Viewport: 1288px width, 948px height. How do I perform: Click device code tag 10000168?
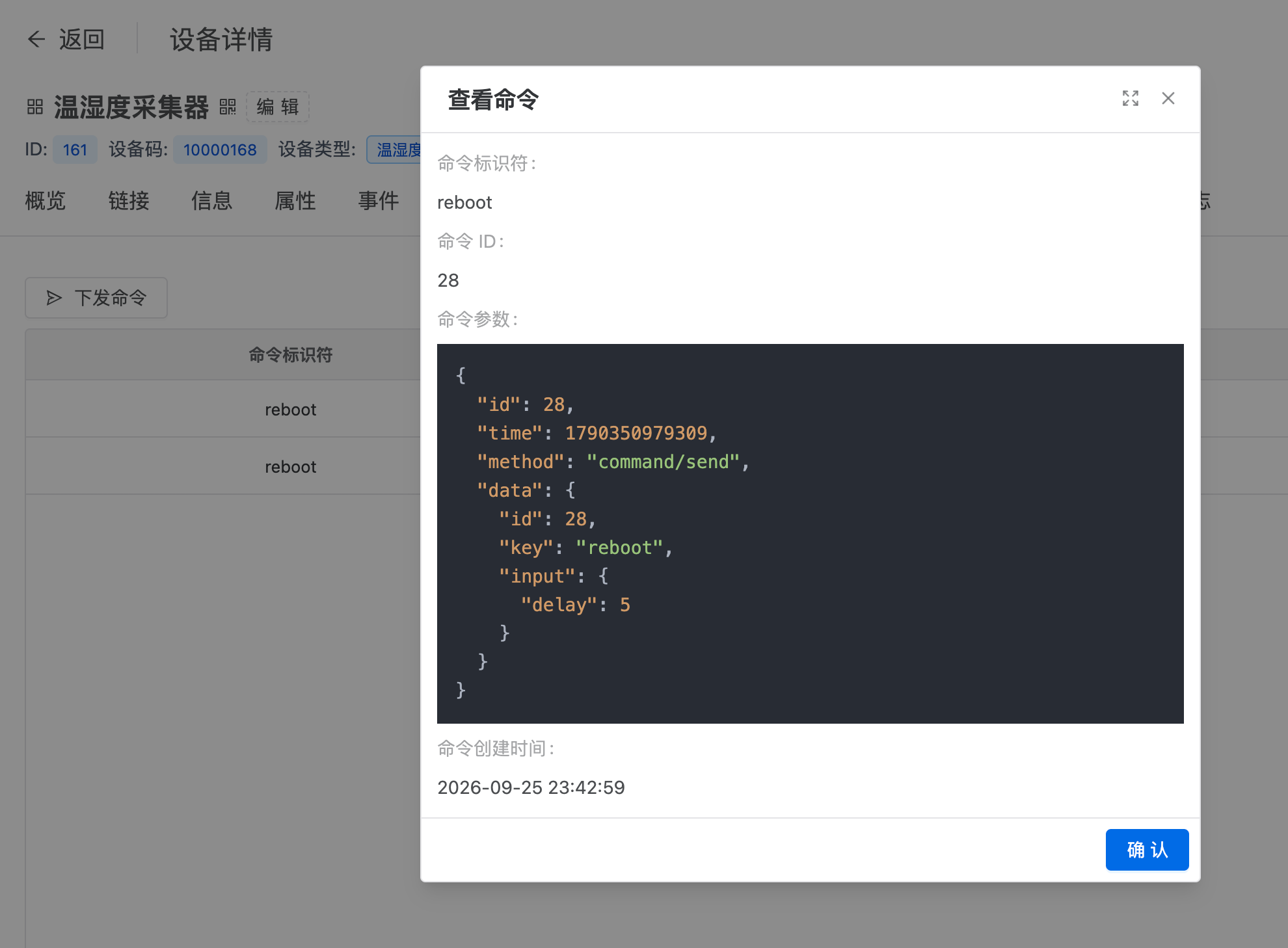220,150
